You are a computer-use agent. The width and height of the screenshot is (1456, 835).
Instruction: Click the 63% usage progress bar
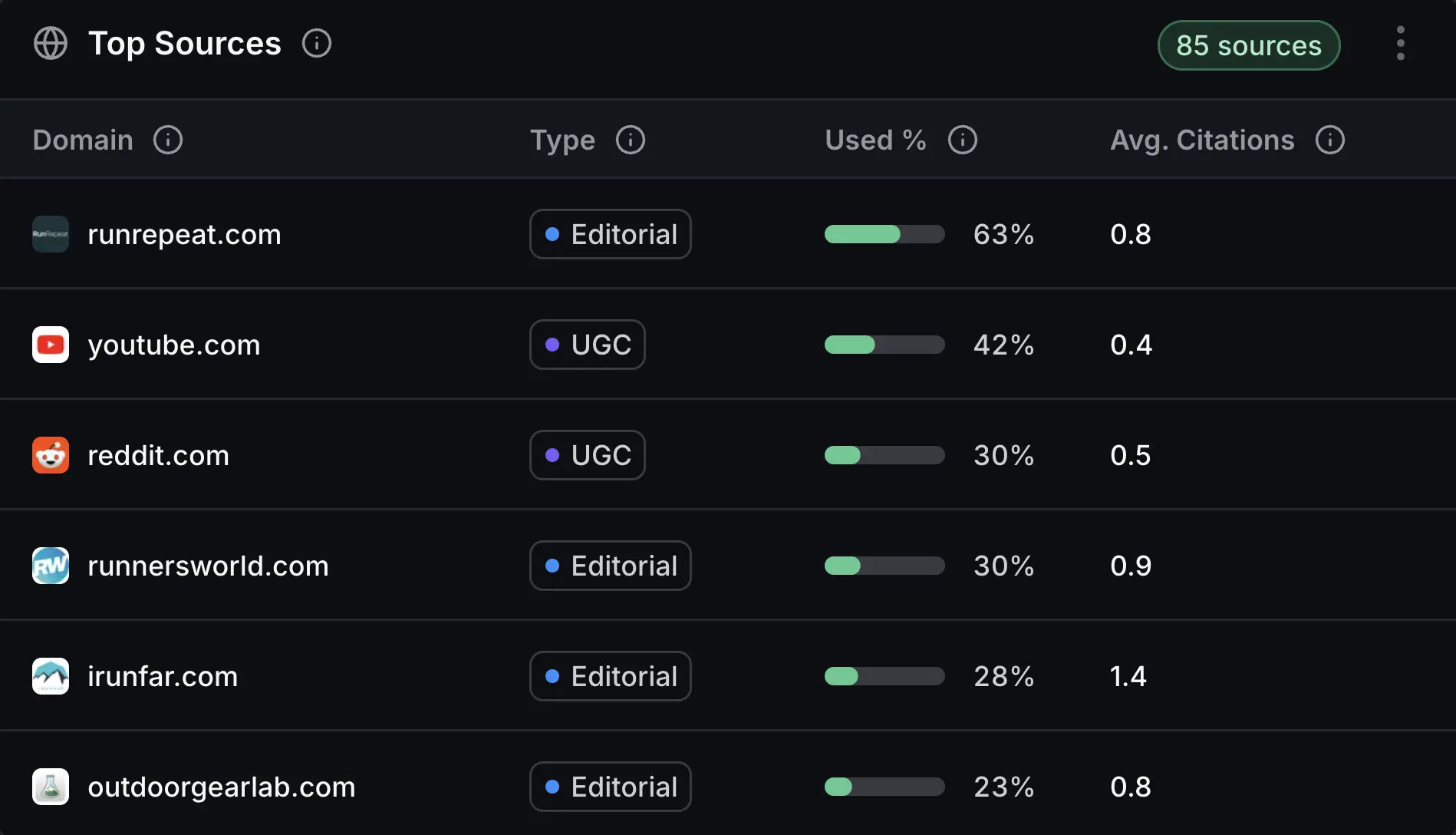(884, 234)
